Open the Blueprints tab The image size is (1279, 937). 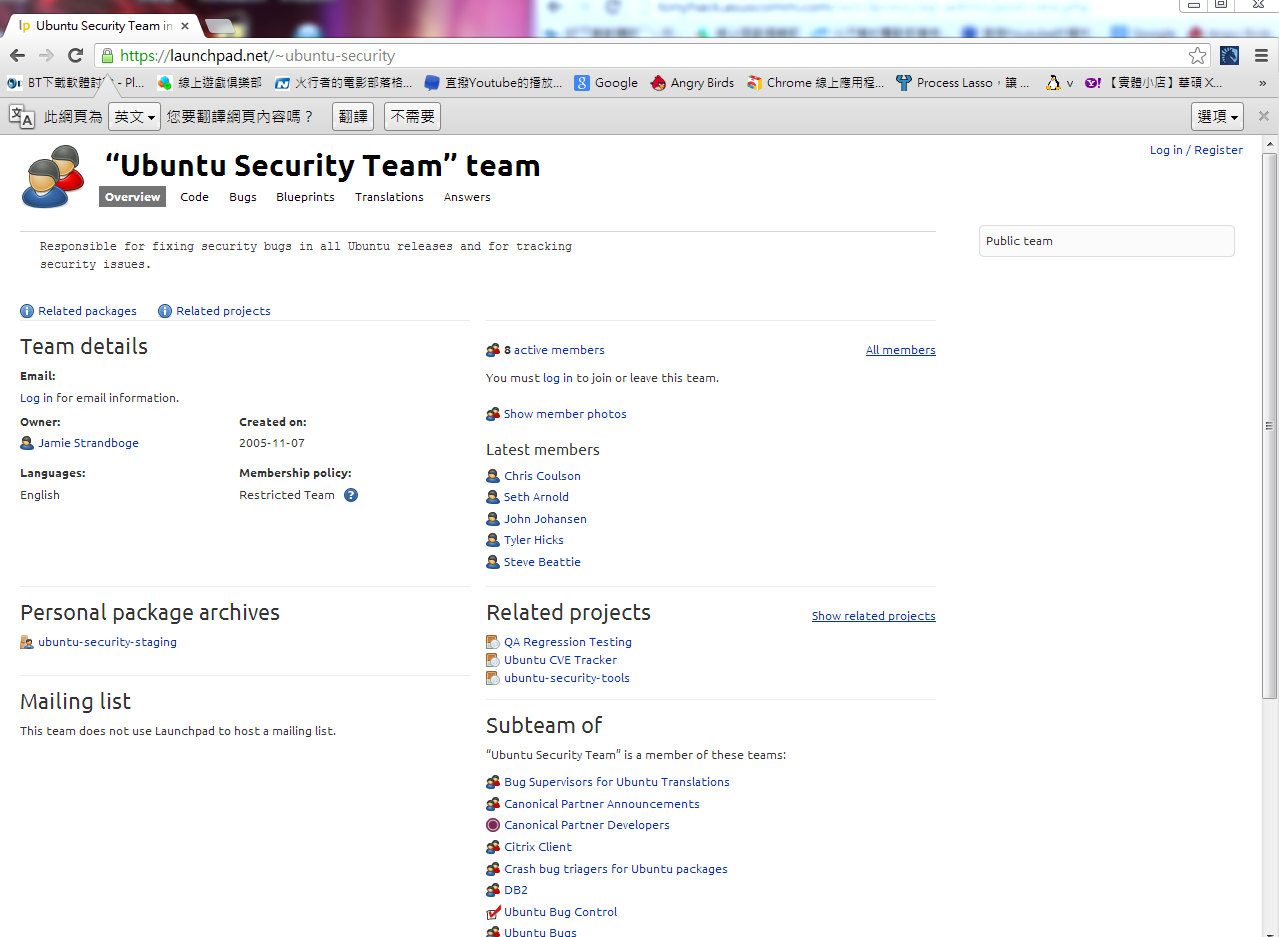point(305,197)
